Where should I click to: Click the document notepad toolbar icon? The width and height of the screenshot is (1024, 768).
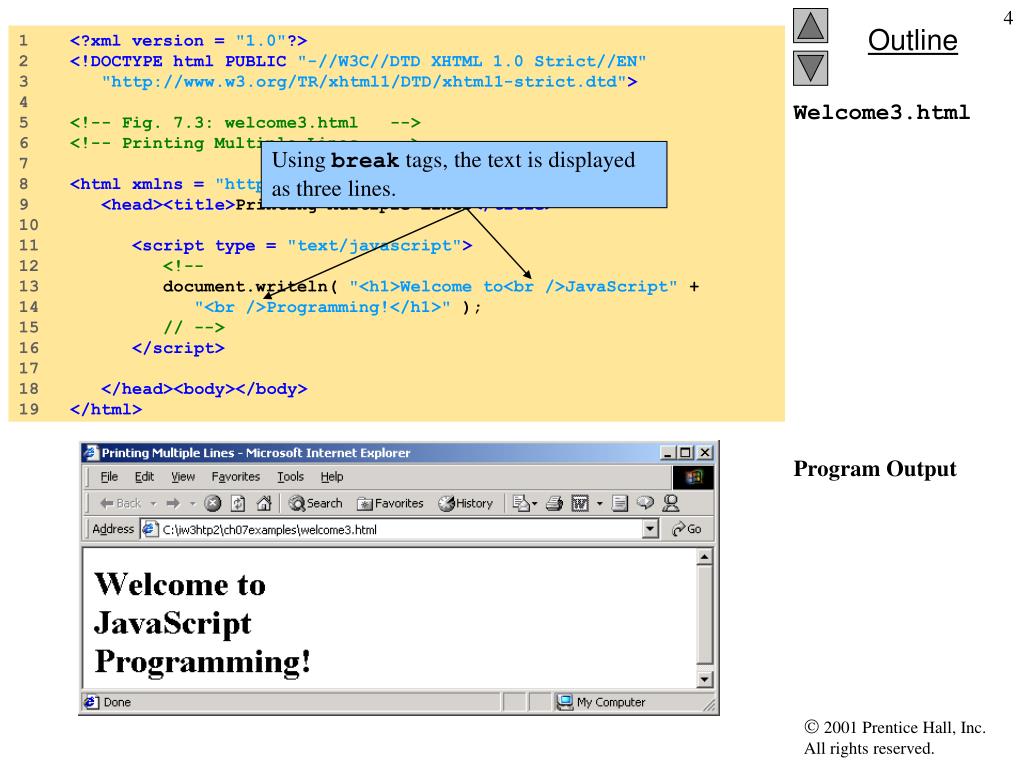[620, 504]
